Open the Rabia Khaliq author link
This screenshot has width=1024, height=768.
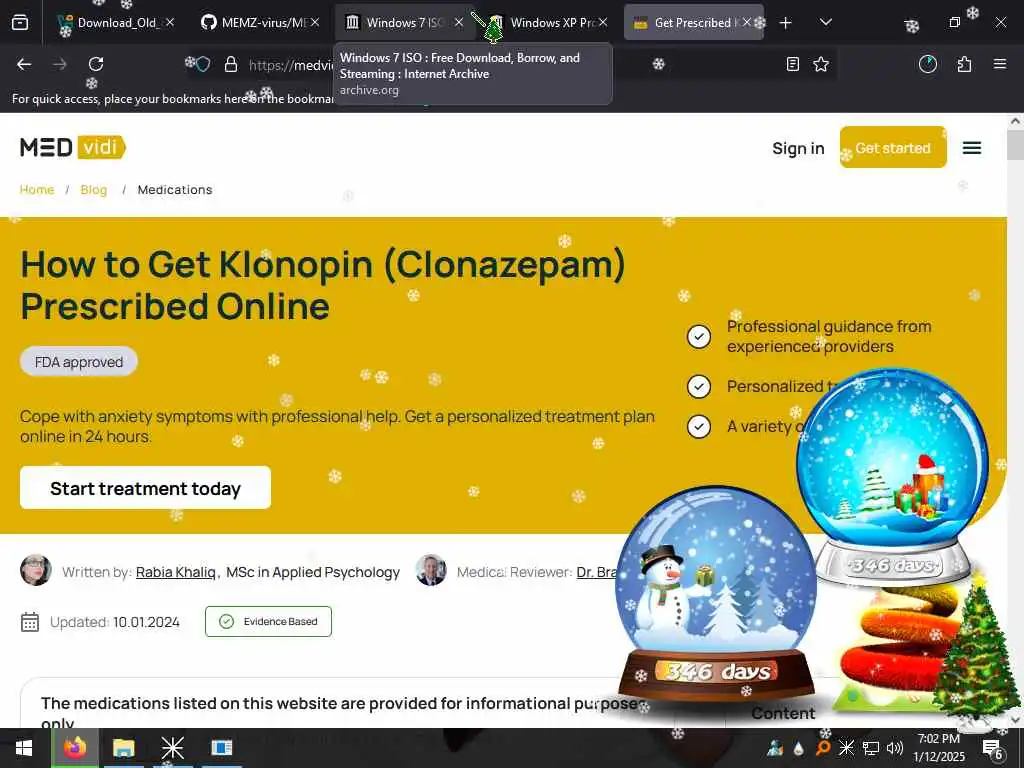point(176,572)
